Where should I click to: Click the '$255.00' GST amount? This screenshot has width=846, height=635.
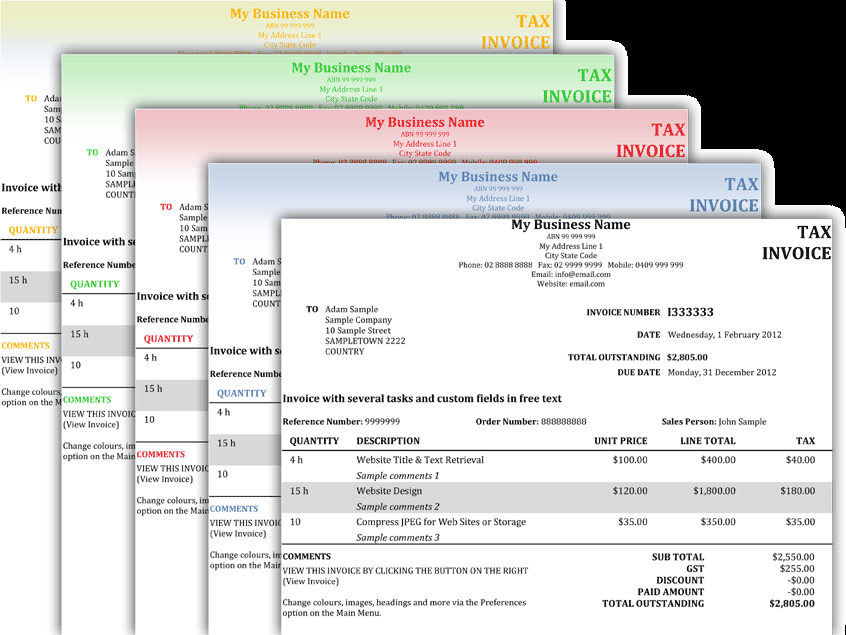[x=797, y=569]
